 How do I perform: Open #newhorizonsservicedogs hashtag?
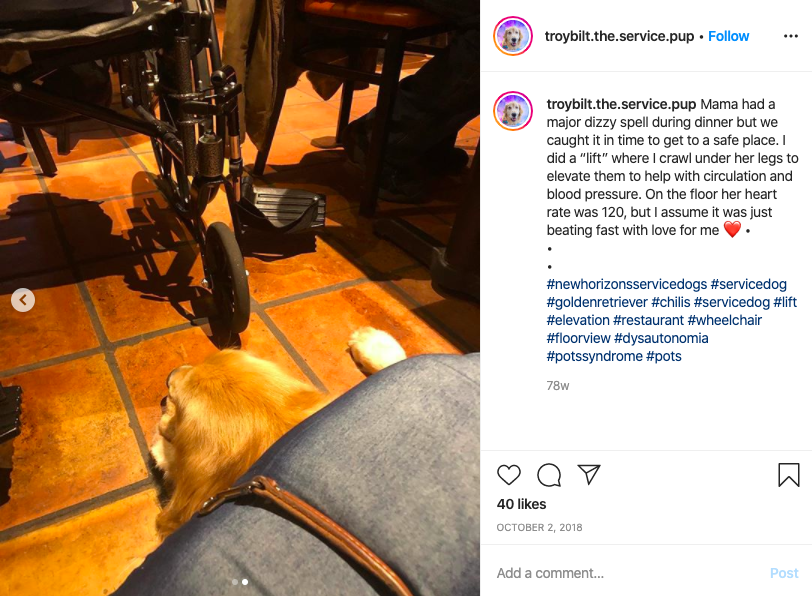point(627,284)
